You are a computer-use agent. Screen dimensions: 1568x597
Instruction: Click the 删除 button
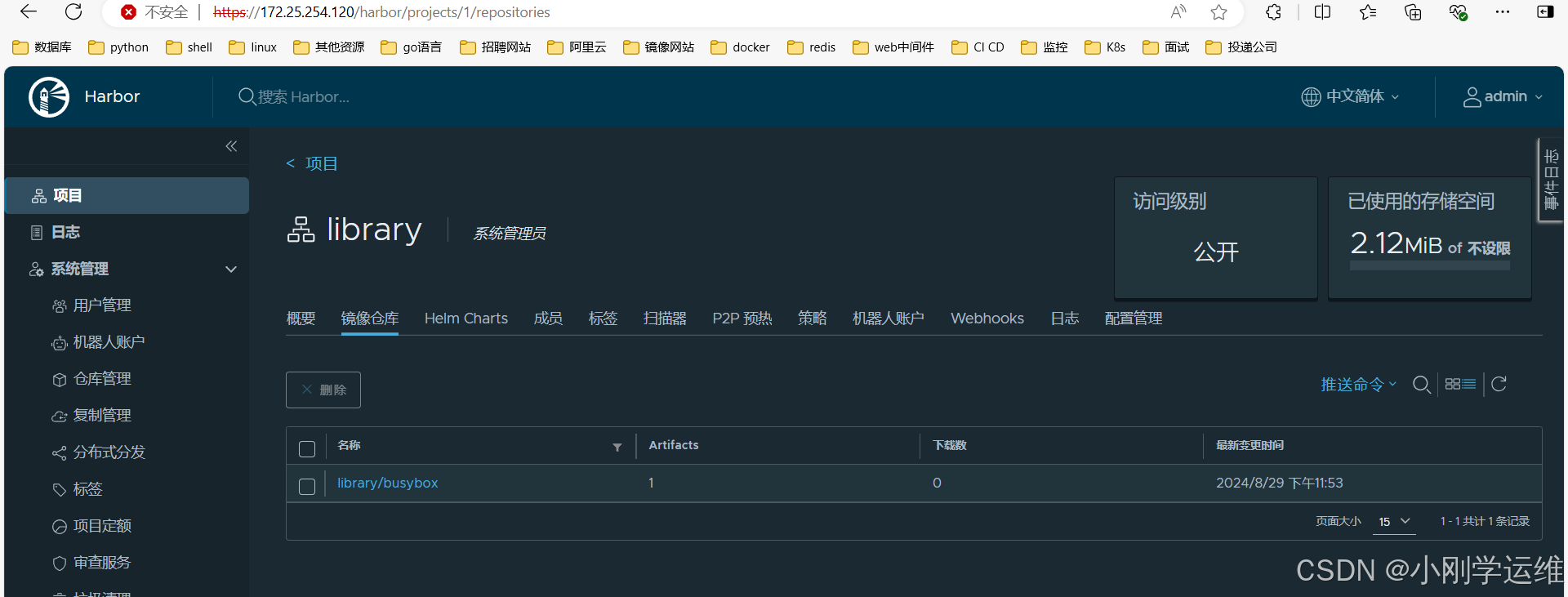click(x=323, y=390)
